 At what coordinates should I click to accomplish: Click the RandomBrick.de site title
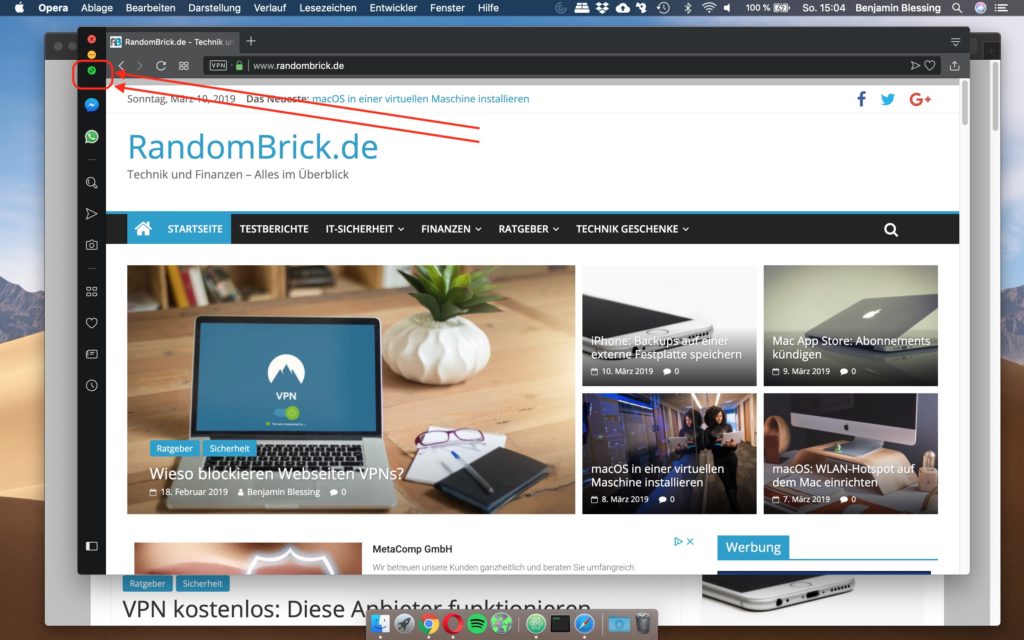(x=253, y=146)
